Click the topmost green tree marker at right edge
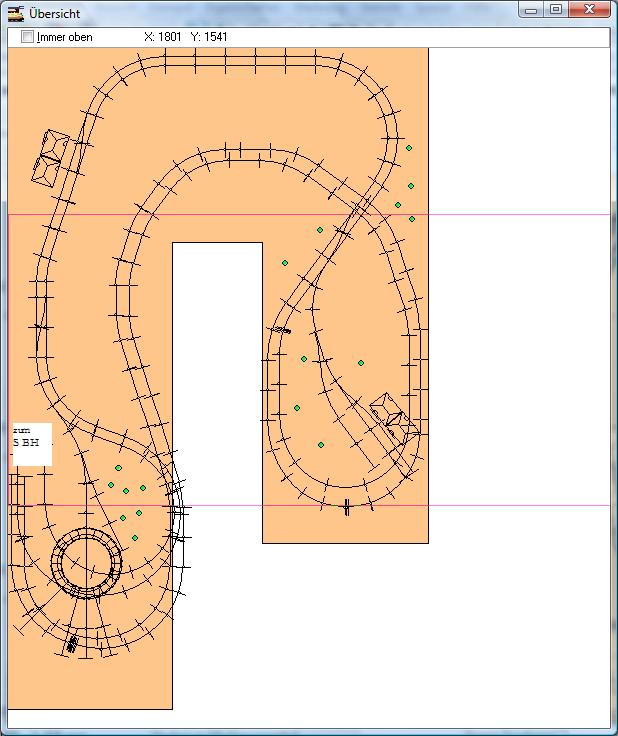618x736 pixels. tap(409, 148)
